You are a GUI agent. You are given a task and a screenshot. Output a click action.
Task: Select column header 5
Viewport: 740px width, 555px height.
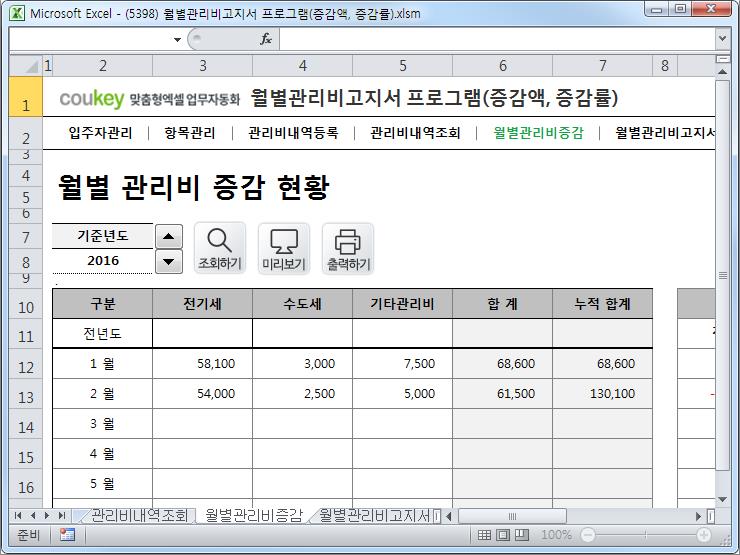tap(403, 66)
